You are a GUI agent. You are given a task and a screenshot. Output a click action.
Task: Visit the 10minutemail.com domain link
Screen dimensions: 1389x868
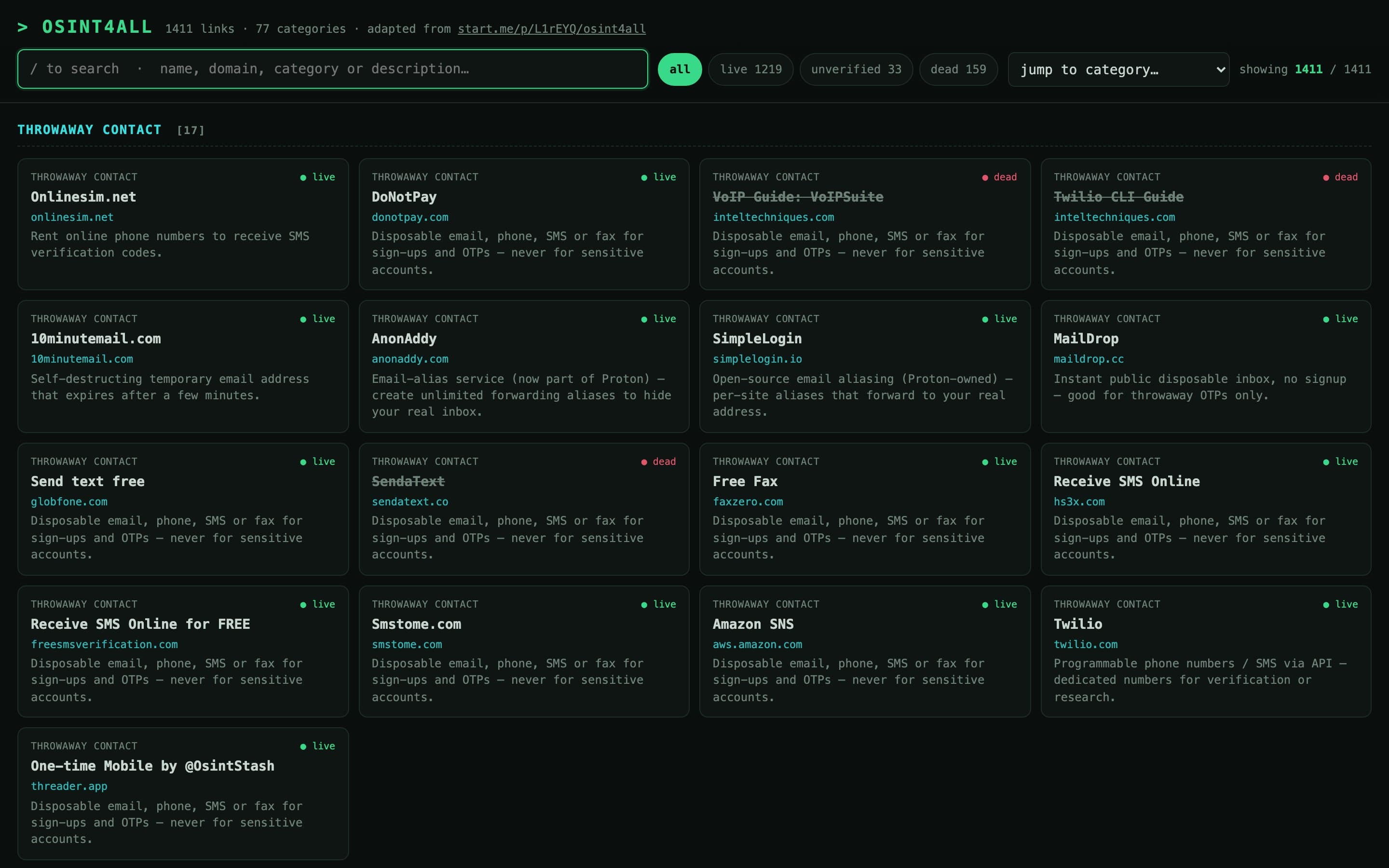pos(82,359)
